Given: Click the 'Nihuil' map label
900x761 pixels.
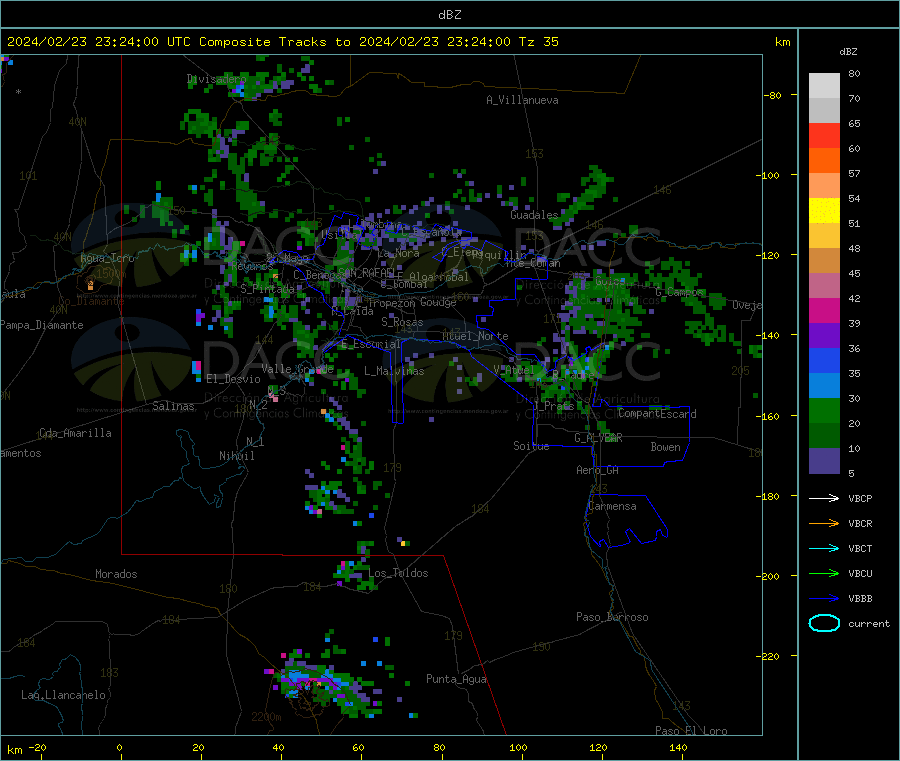Looking at the screenshot, I should coord(236,456).
